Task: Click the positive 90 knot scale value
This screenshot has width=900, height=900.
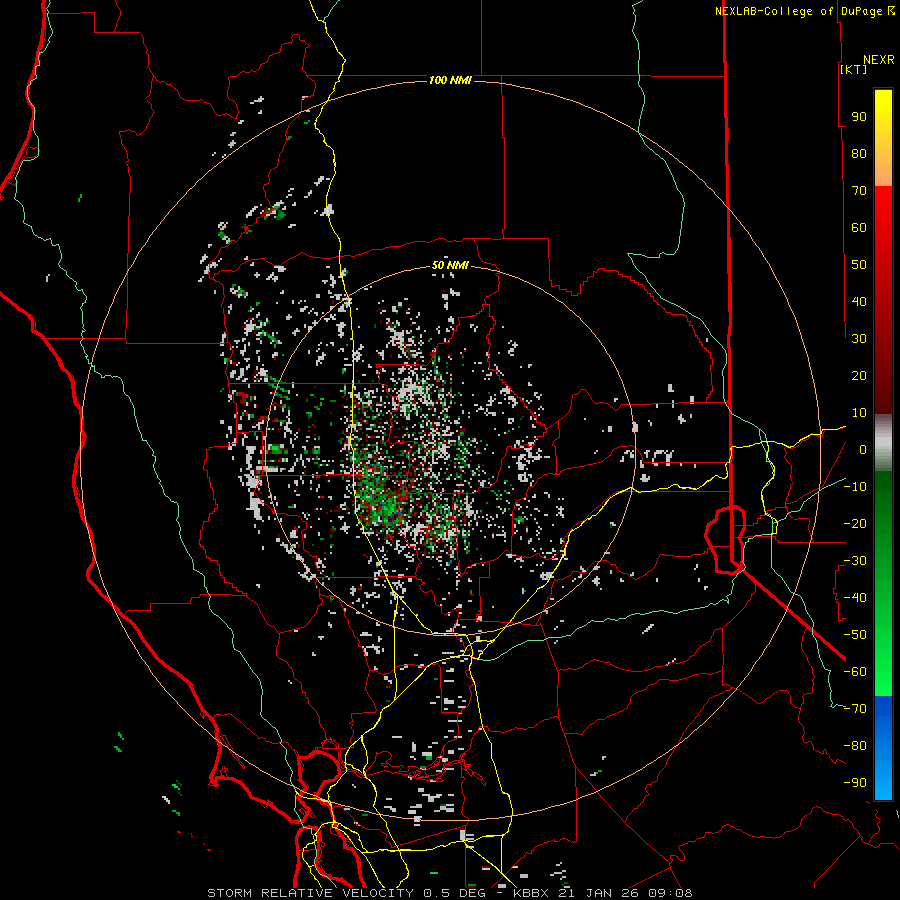Action: tap(859, 117)
